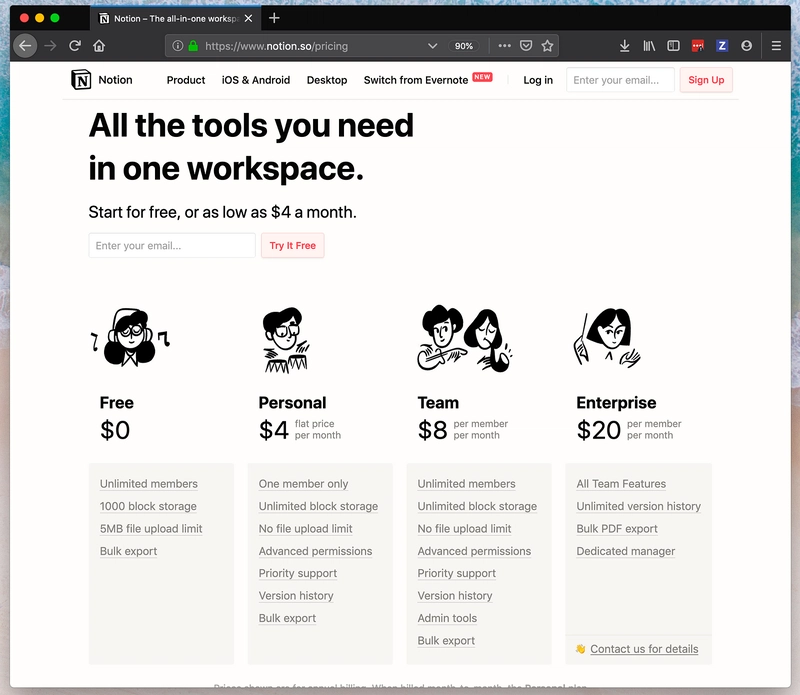The width and height of the screenshot is (800, 695).
Task: Click 'Dedicated manager' feature
Action: (x=626, y=551)
